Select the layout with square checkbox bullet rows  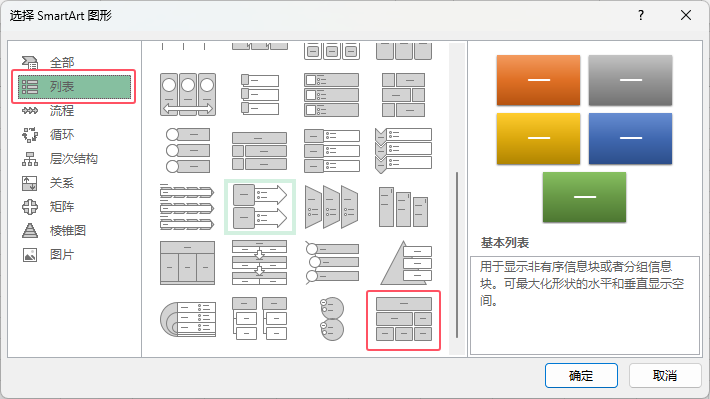pos(331,95)
